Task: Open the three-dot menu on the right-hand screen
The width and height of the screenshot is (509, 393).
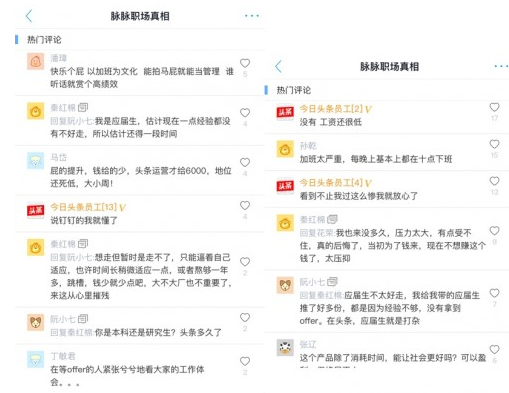Action: (501, 66)
